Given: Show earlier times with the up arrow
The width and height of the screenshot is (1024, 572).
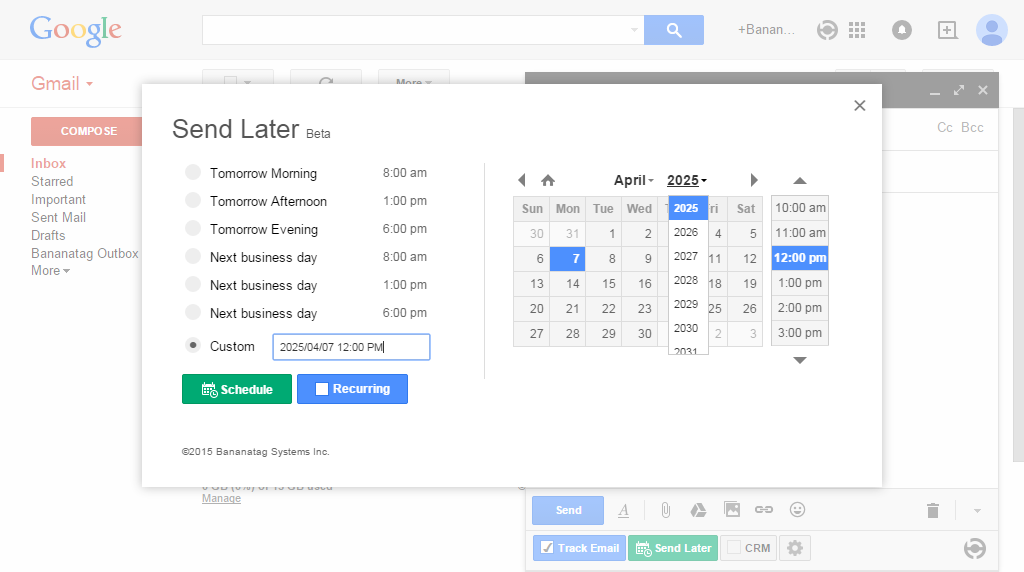Looking at the screenshot, I should tap(800, 181).
